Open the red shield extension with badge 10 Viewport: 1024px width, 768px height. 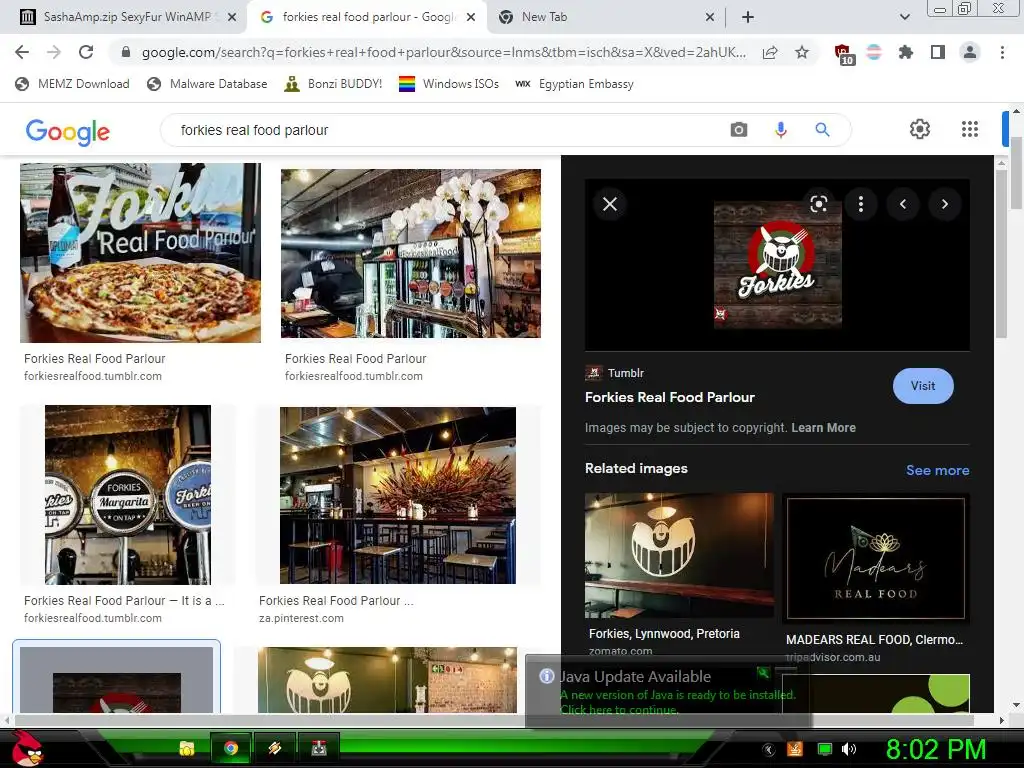point(843,54)
